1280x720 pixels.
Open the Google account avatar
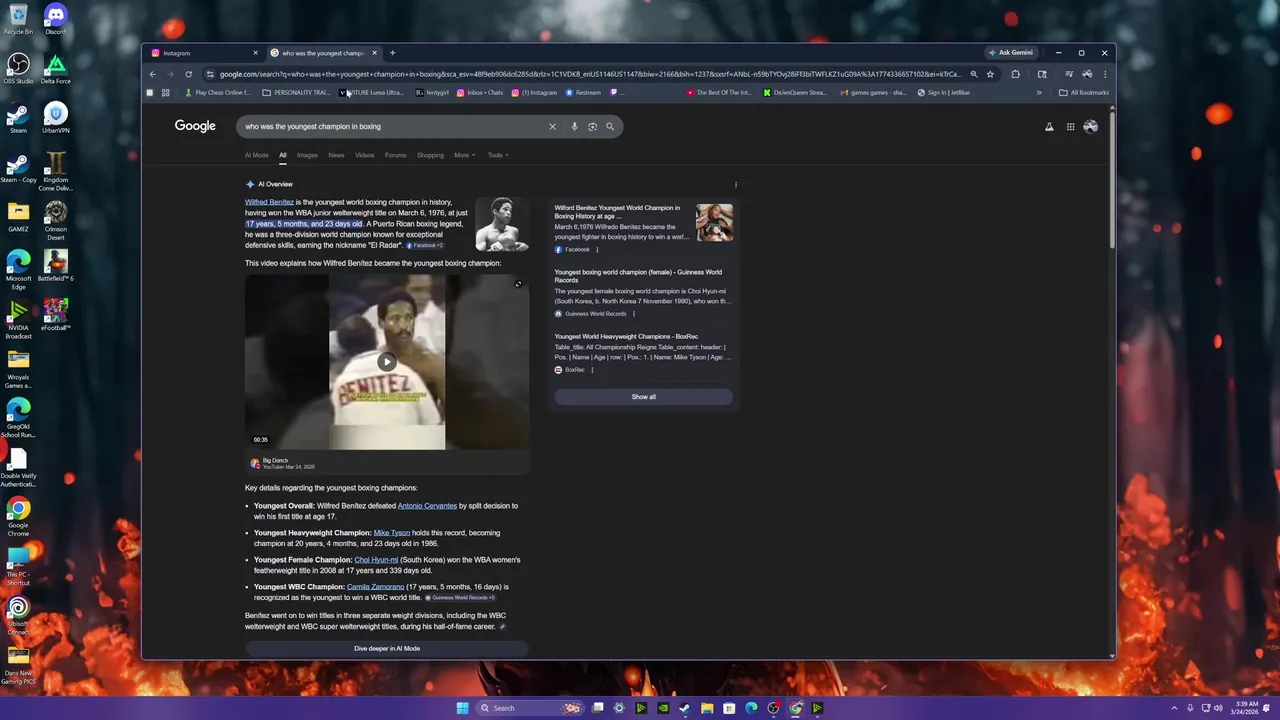coord(1090,126)
